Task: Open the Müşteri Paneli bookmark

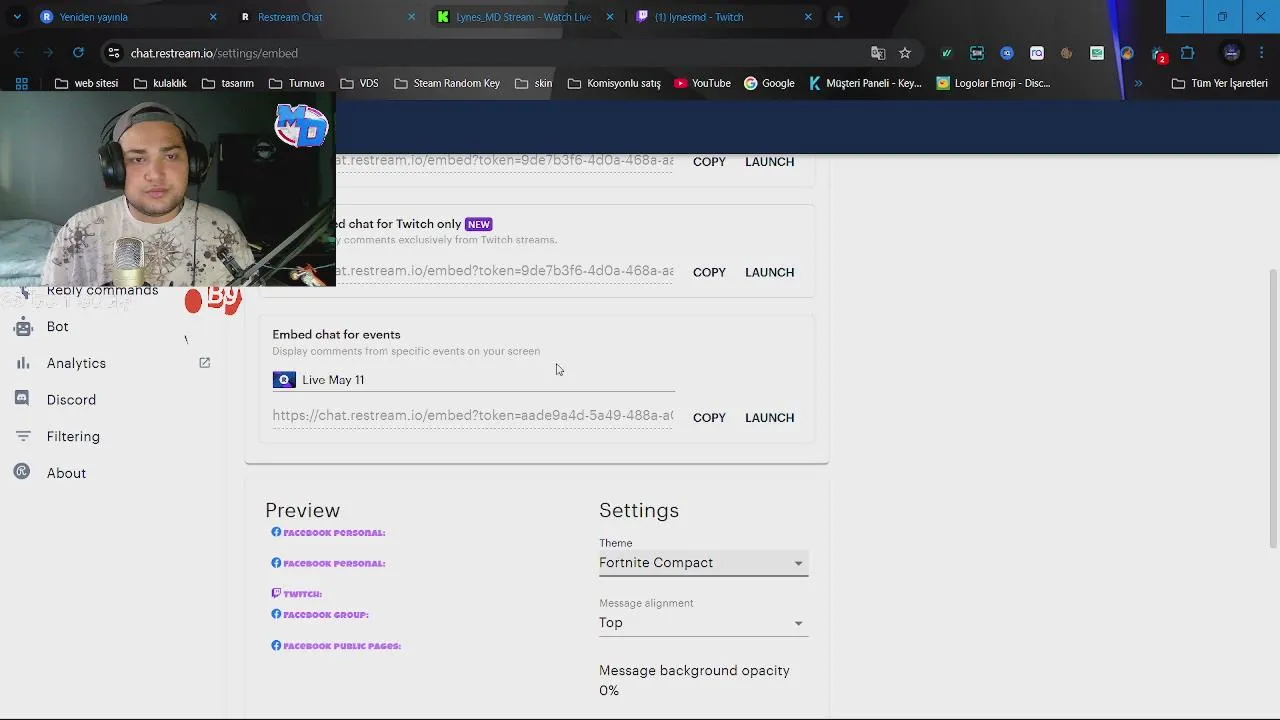Action: [865, 83]
